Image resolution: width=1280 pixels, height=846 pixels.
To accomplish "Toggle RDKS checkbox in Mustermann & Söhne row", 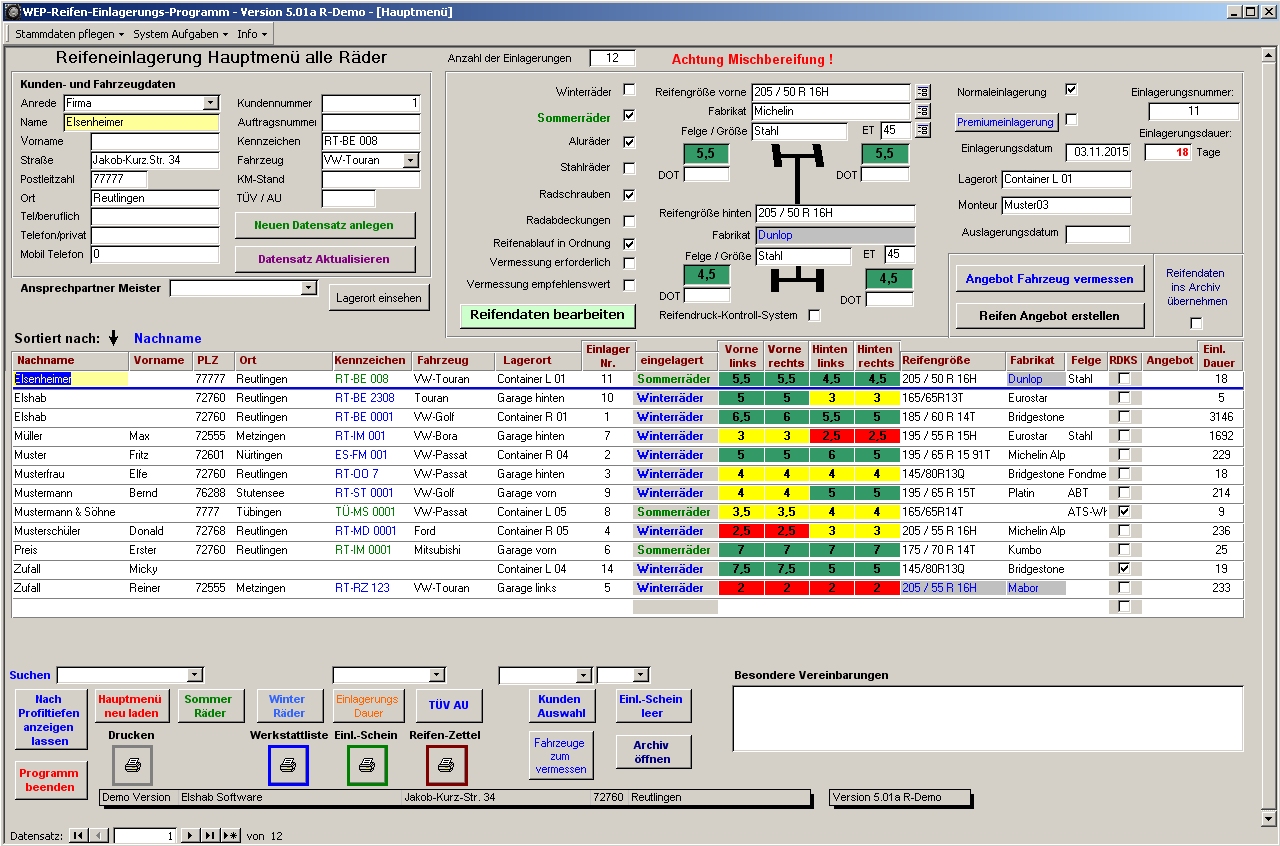I will click(1124, 512).
